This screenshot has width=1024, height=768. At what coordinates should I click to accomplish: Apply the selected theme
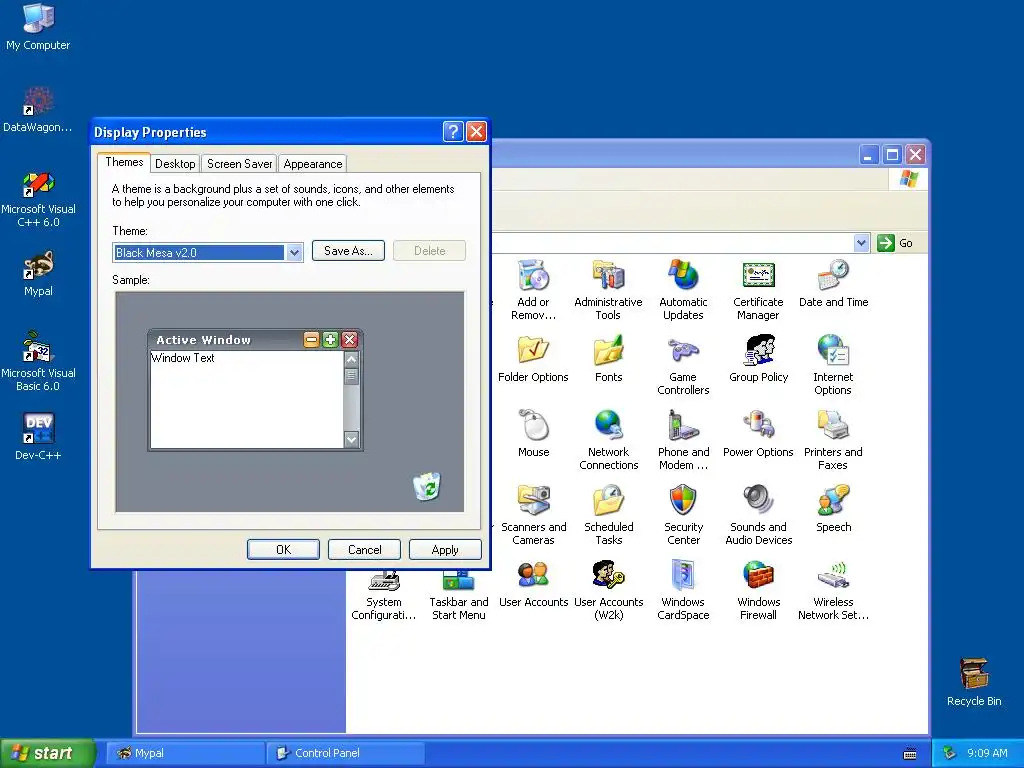pyautogui.click(x=445, y=550)
